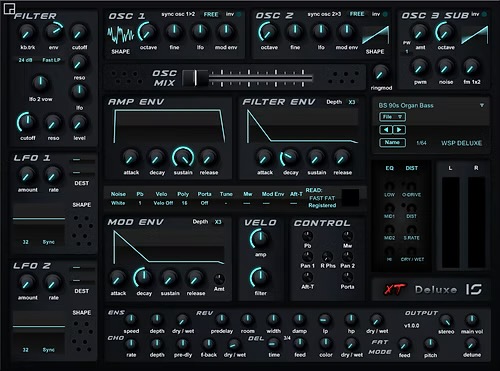
Task: Change the Velo Off setting
Action: tap(163, 203)
